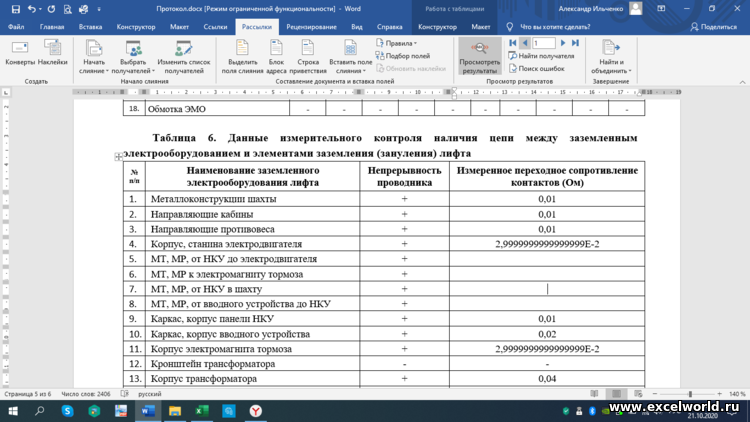This screenshot has width=750, height=422.
Task: Zoom out with the minus button
Action: click(655, 394)
